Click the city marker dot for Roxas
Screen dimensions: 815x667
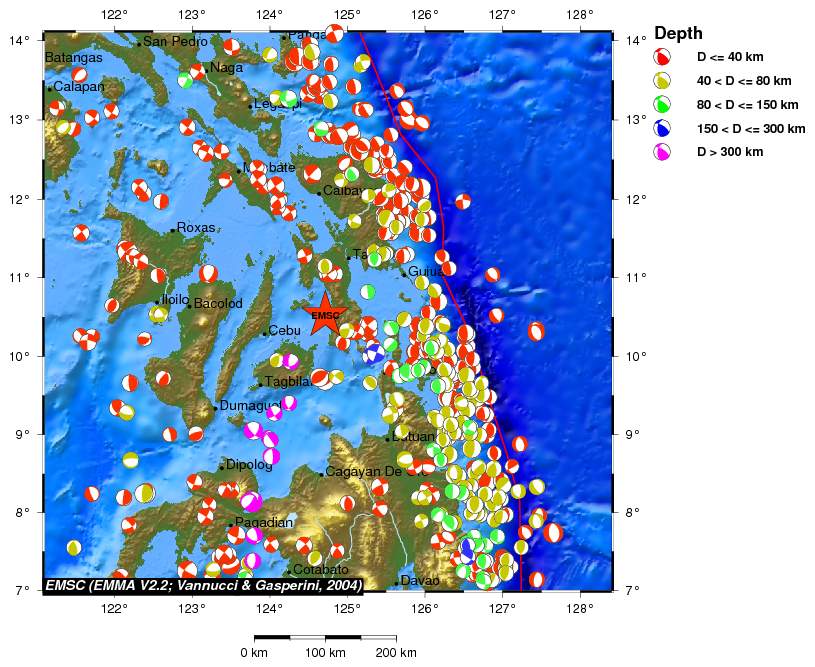[x=173, y=230]
